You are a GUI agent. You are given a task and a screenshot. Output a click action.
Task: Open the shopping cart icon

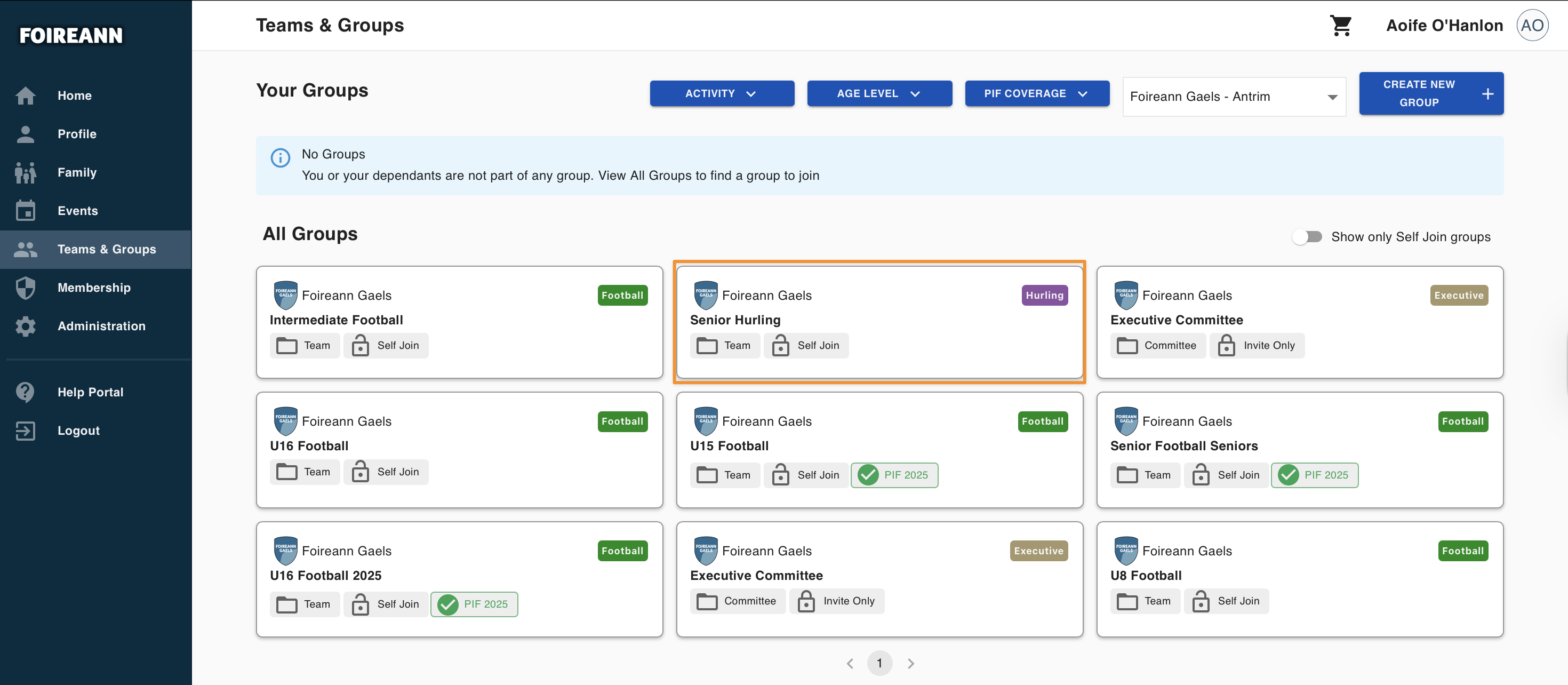(x=1341, y=26)
